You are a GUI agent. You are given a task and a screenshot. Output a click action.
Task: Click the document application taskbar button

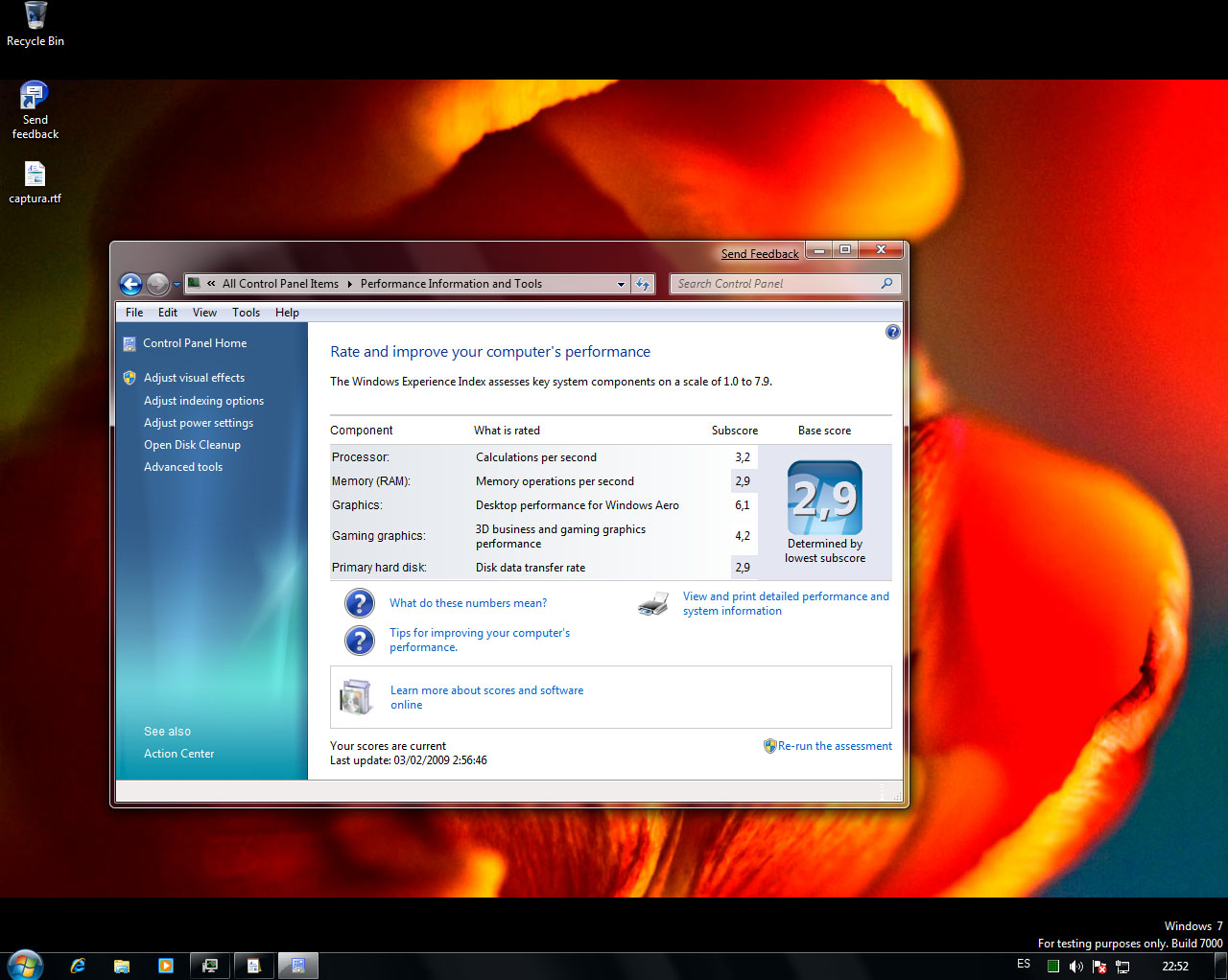pyautogui.click(x=254, y=966)
